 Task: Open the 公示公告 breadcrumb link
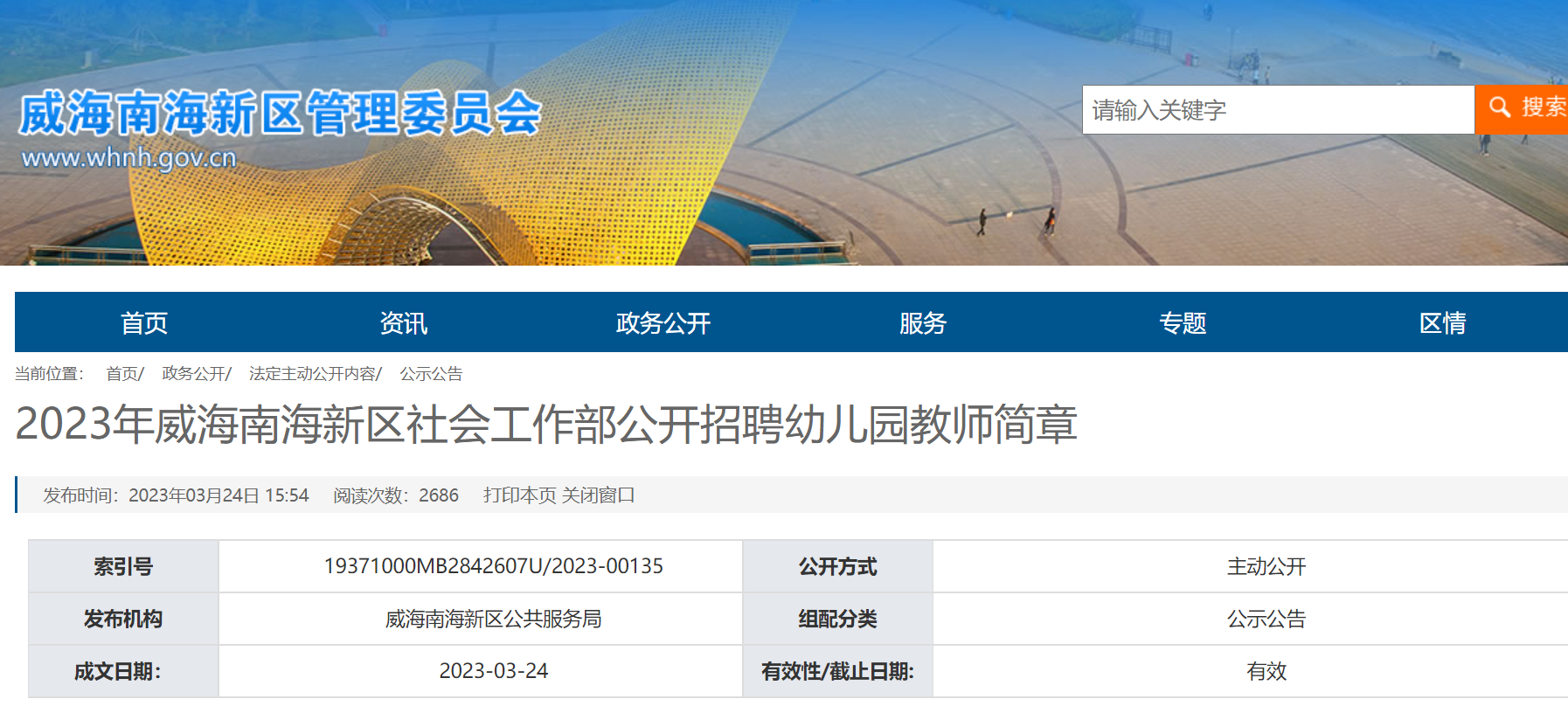coord(431,374)
